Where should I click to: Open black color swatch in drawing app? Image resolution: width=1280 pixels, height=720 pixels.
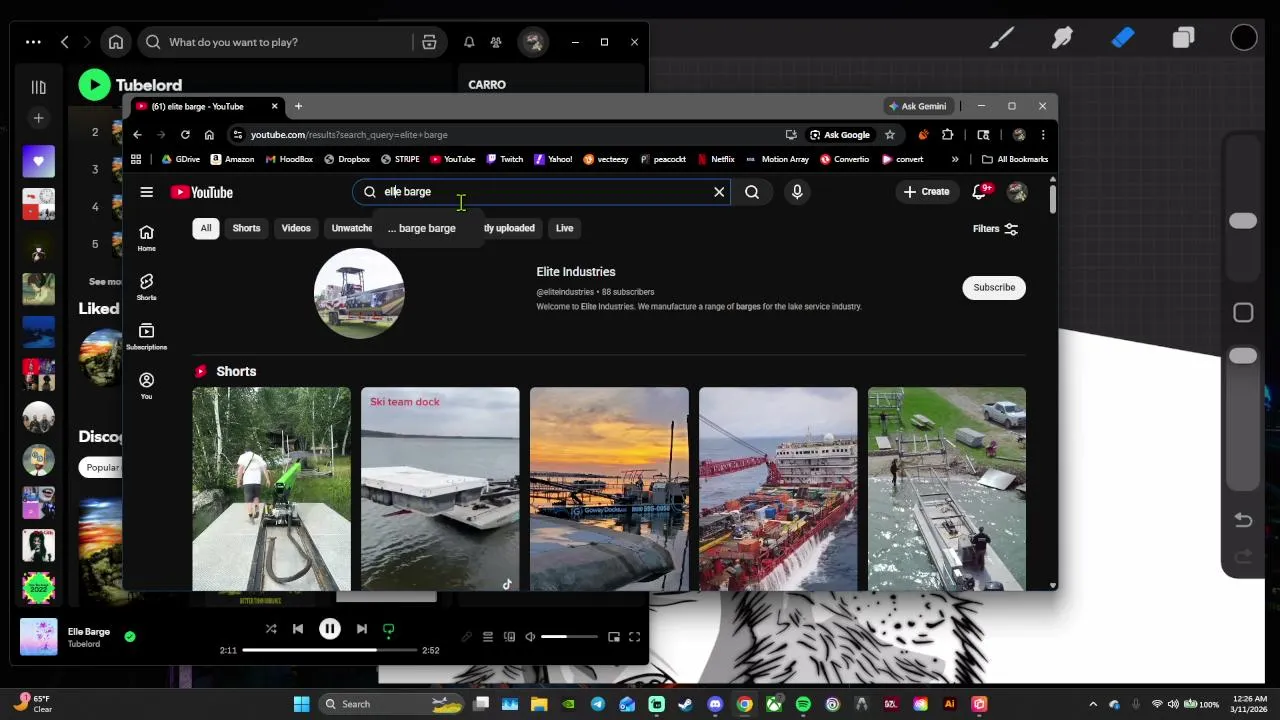[x=1244, y=38]
